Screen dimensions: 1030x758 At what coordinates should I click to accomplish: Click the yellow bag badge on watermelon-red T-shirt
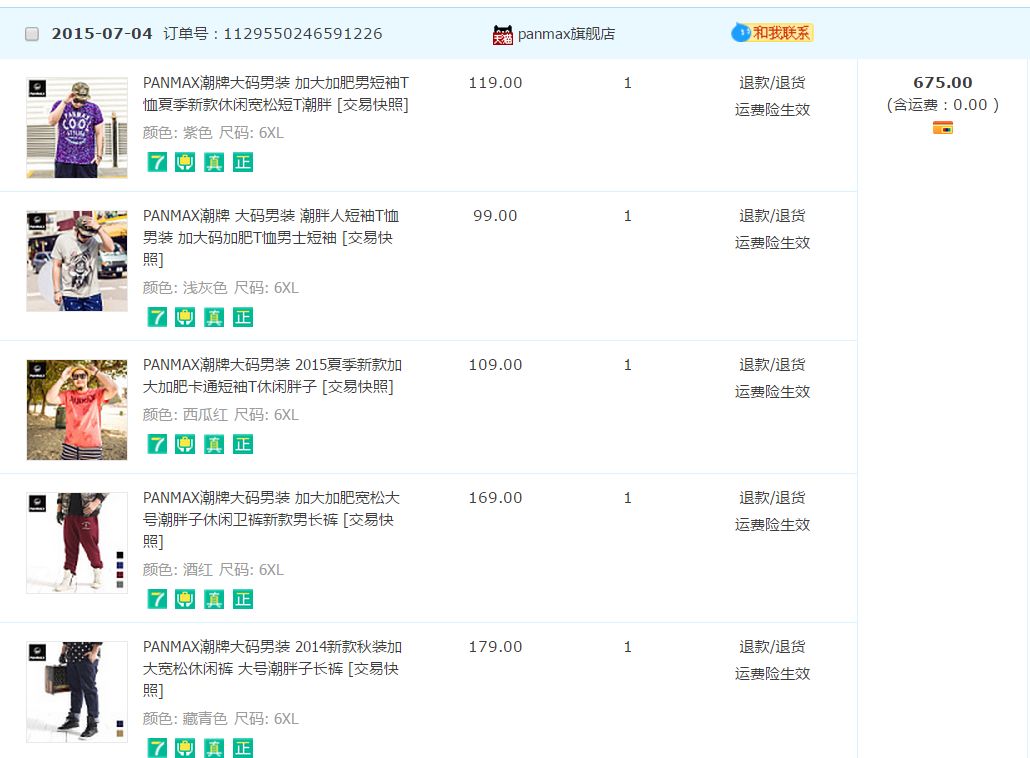(x=185, y=444)
